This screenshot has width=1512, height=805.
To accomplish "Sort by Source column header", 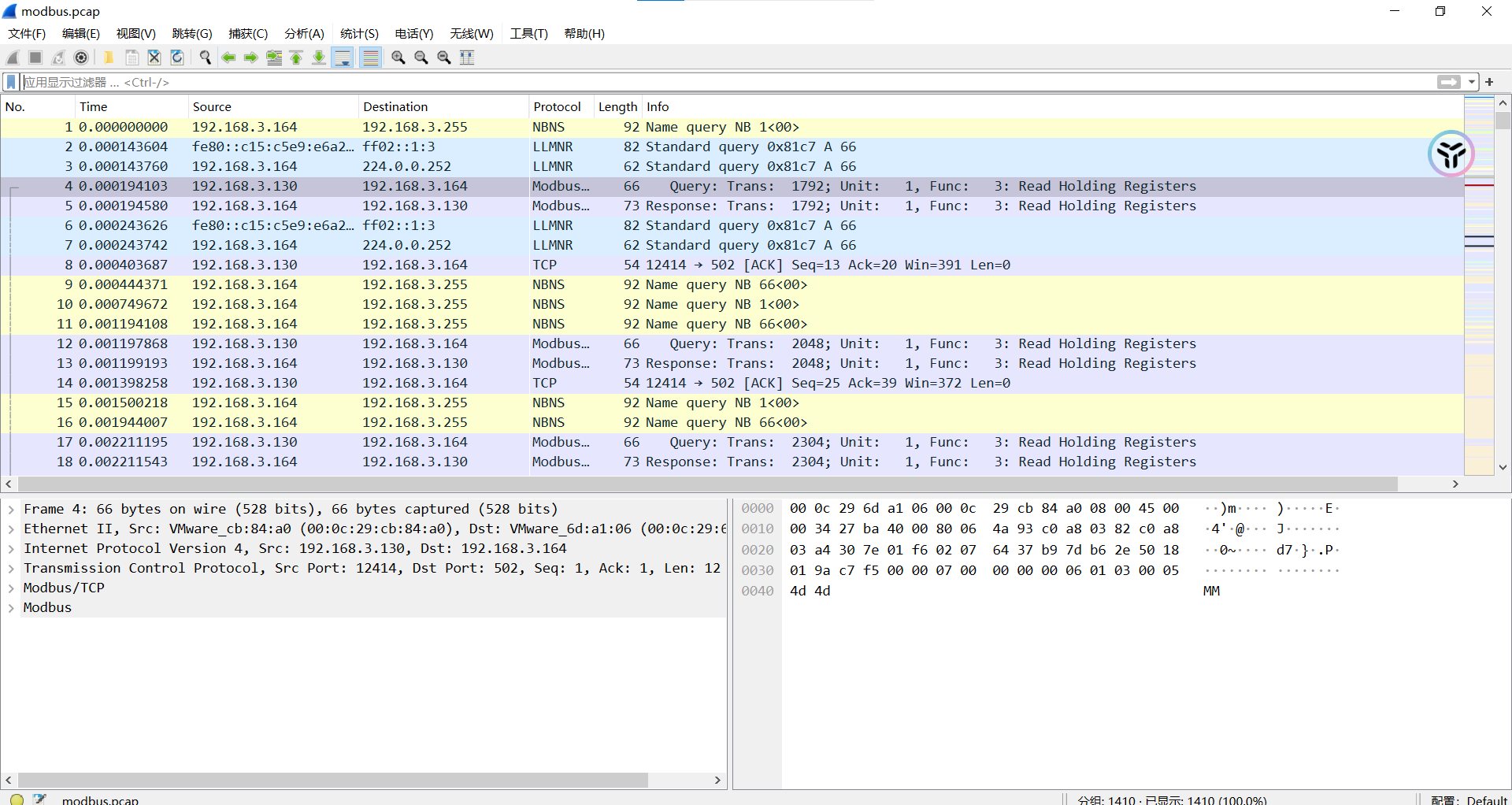I will 273,106.
